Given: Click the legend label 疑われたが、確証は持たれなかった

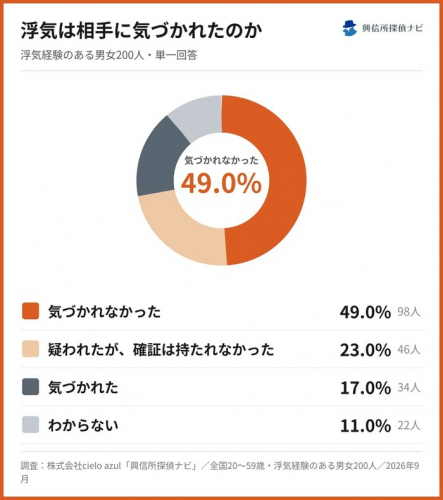Looking at the screenshot, I should pos(161,350).
